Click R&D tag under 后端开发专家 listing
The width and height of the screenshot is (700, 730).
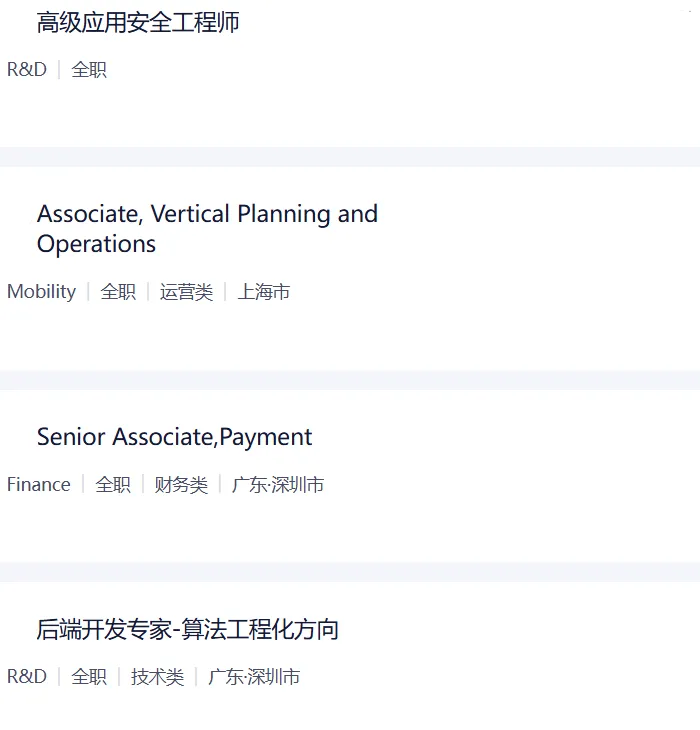point(27,677)
